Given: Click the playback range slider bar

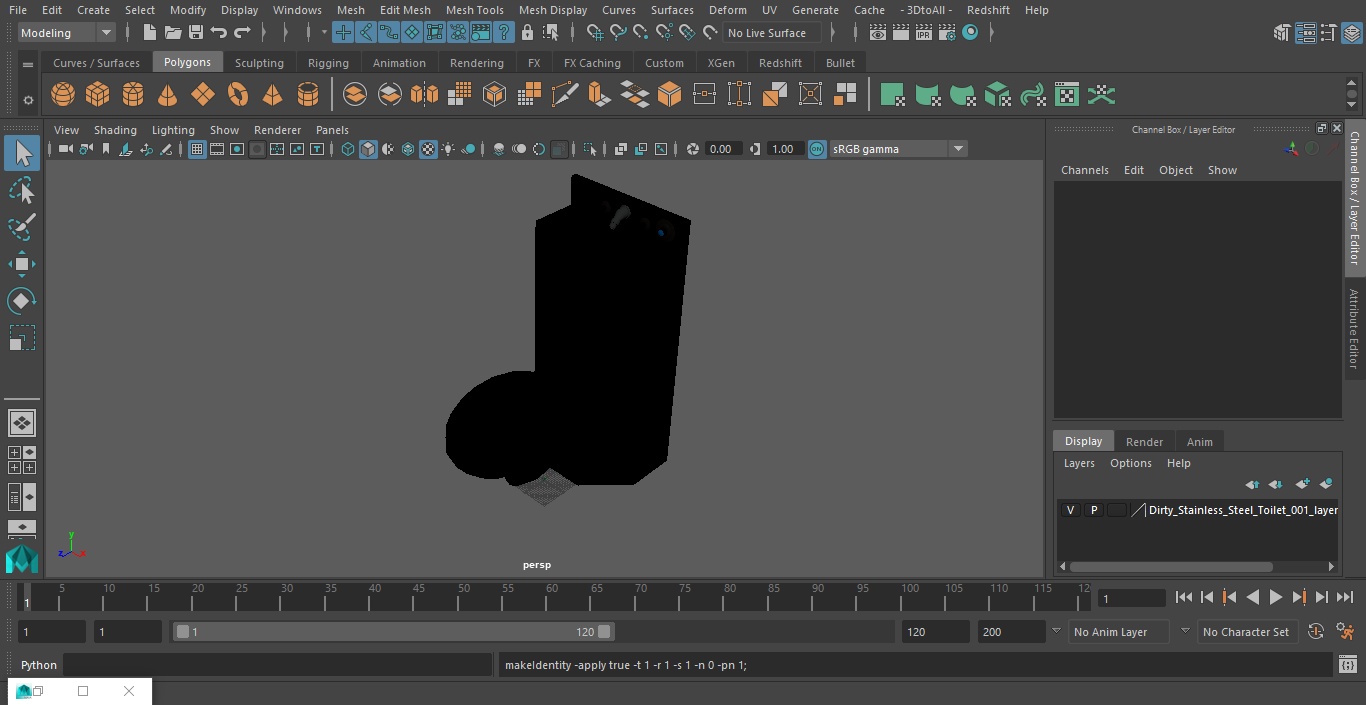Looking at the screenshot, I should 394,632.
